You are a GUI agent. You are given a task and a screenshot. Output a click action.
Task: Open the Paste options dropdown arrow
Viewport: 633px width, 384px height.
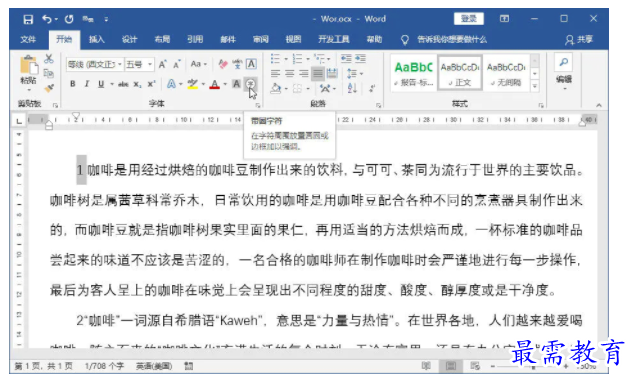pyautogui.click(x=29, y=90)
